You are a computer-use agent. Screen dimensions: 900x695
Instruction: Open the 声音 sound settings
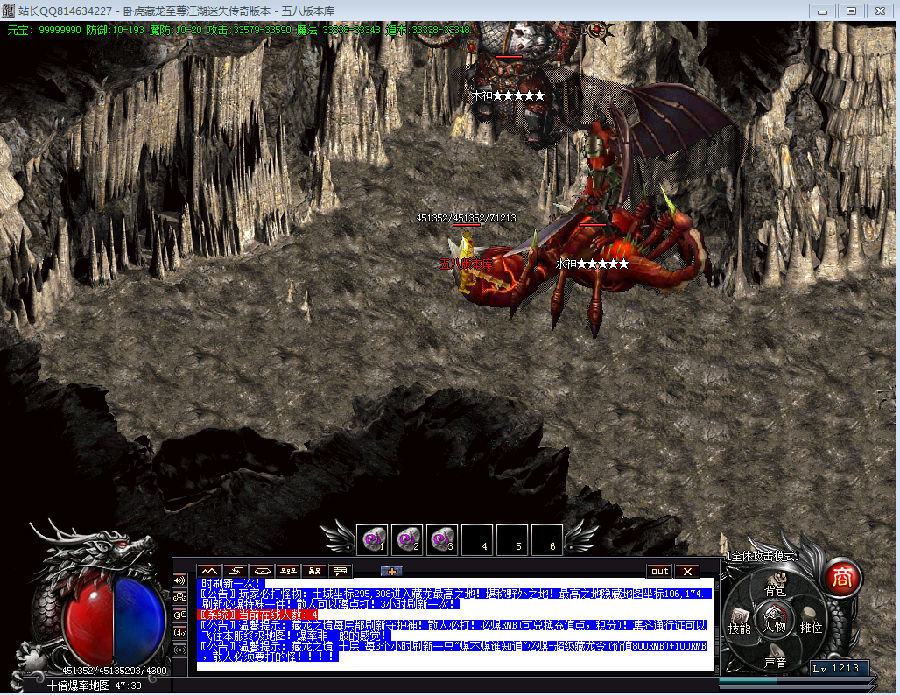pyautogui.click(x=775, y=658)
